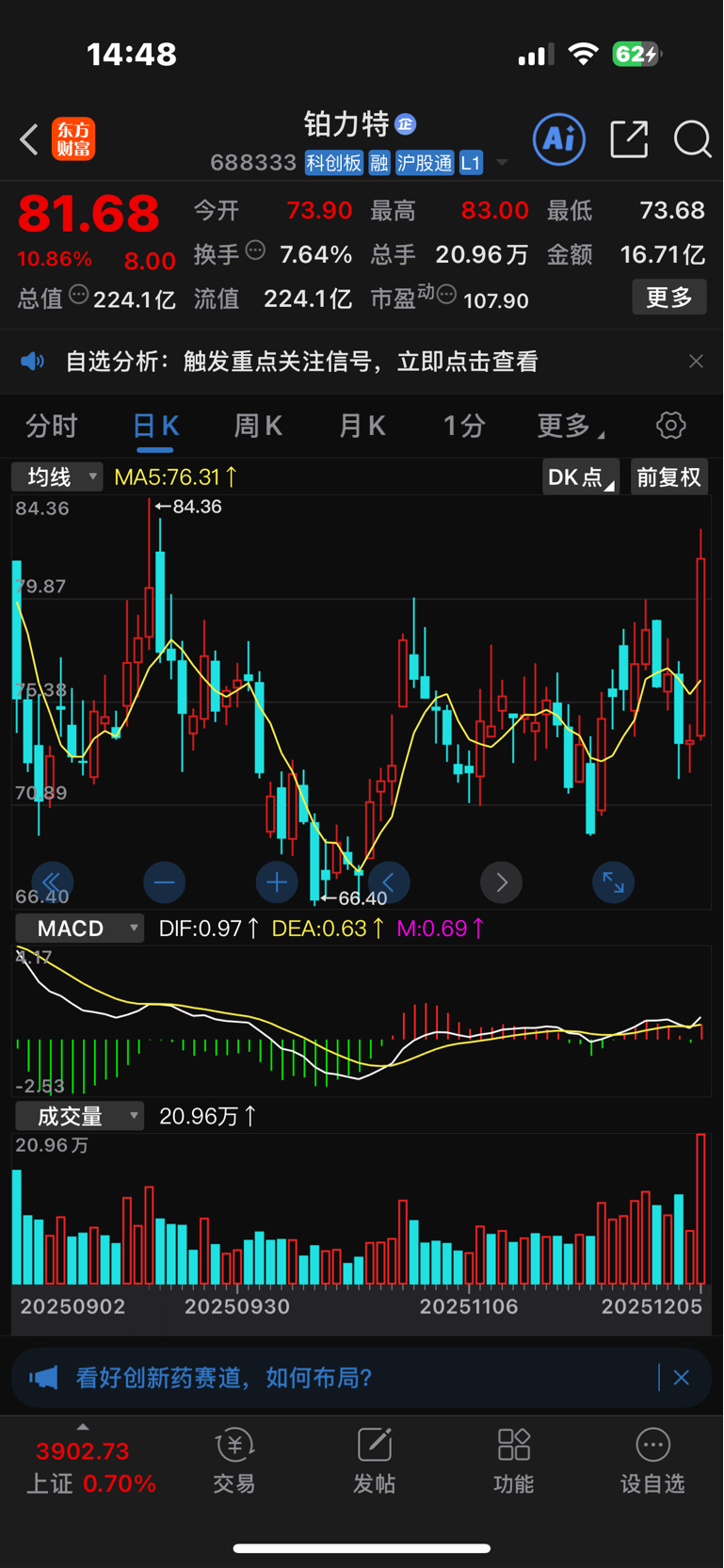
Task: Open 看好创新药赛道，如何布局 link
Action: 224,1378
